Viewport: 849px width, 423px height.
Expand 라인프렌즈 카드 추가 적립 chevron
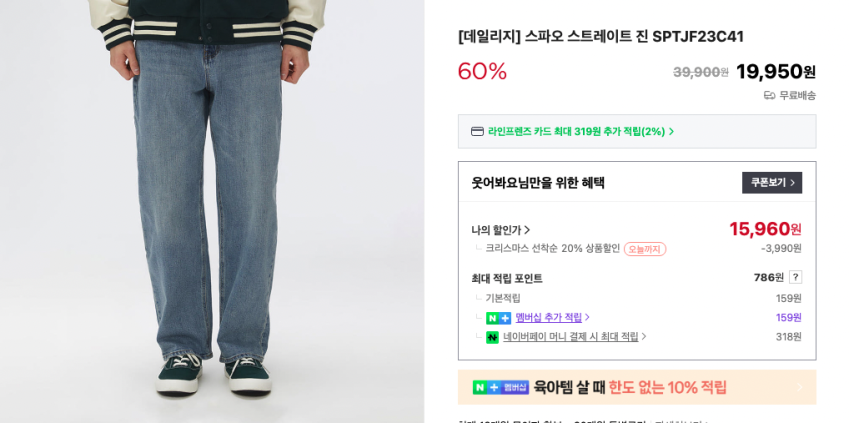(671, 132)
